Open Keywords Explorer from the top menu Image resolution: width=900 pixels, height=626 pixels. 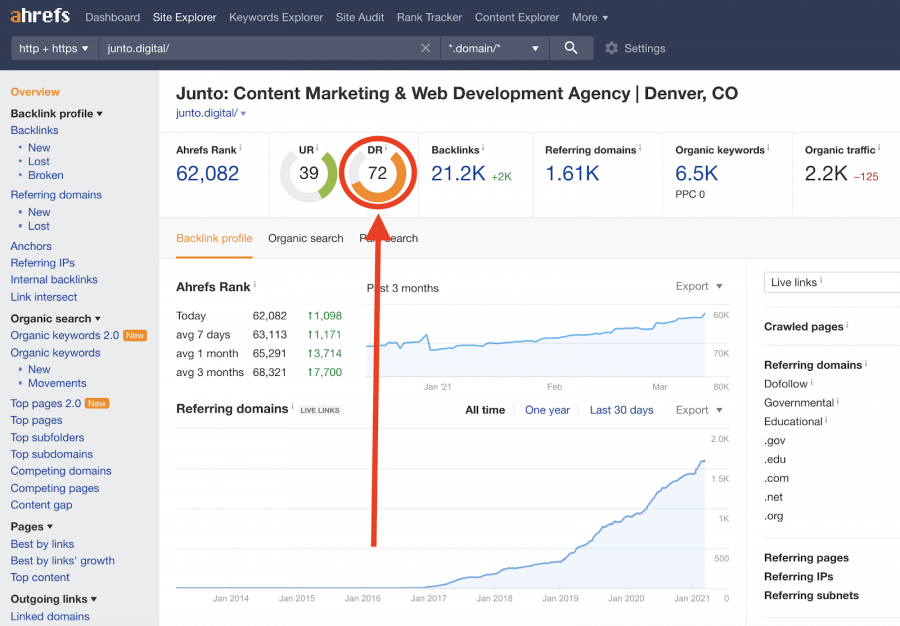coord(275,17)
